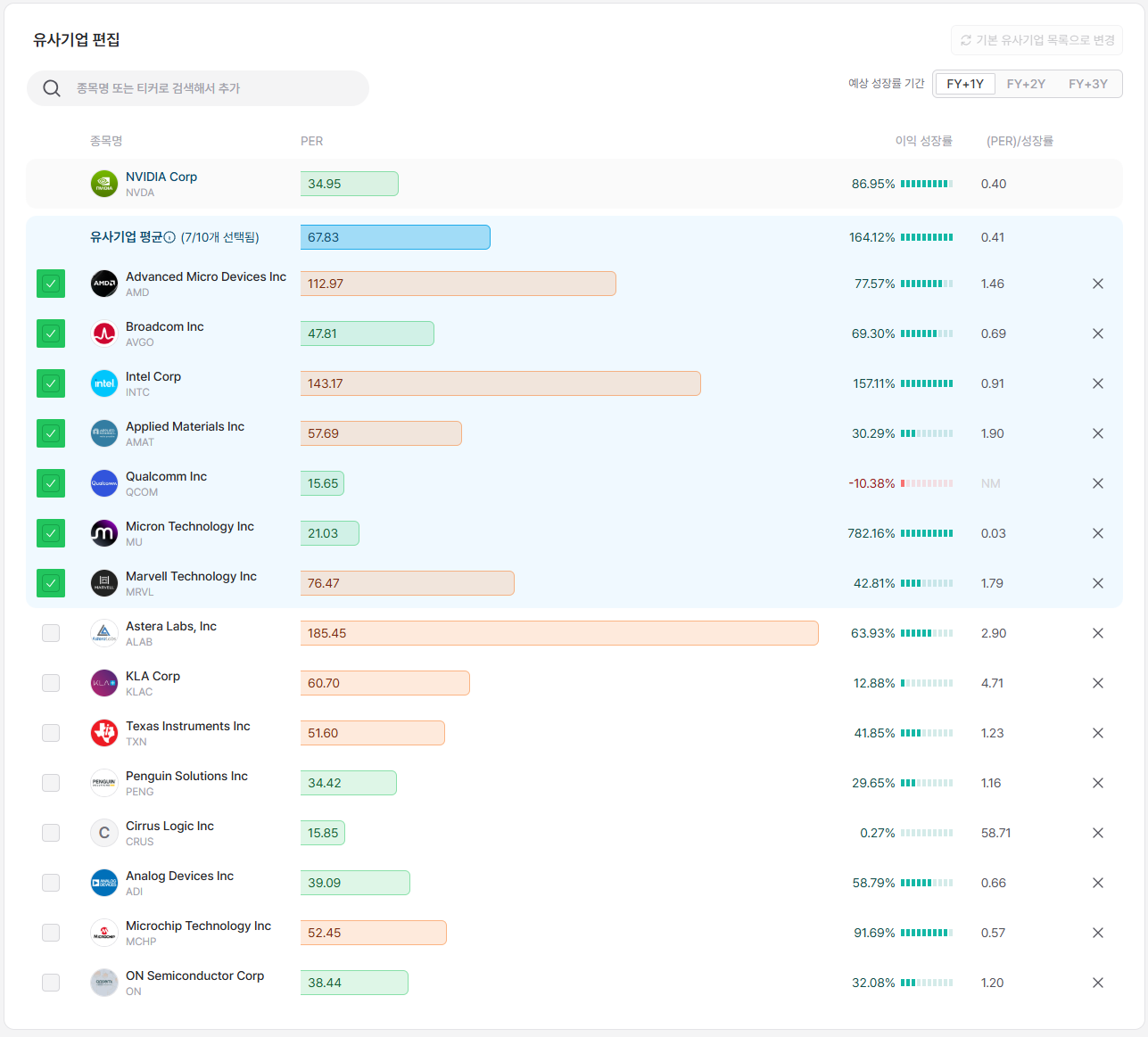Screen dimensions: 1148x1037
Task: Remove Astera Labs row using the X icon
Action: 1098,633
